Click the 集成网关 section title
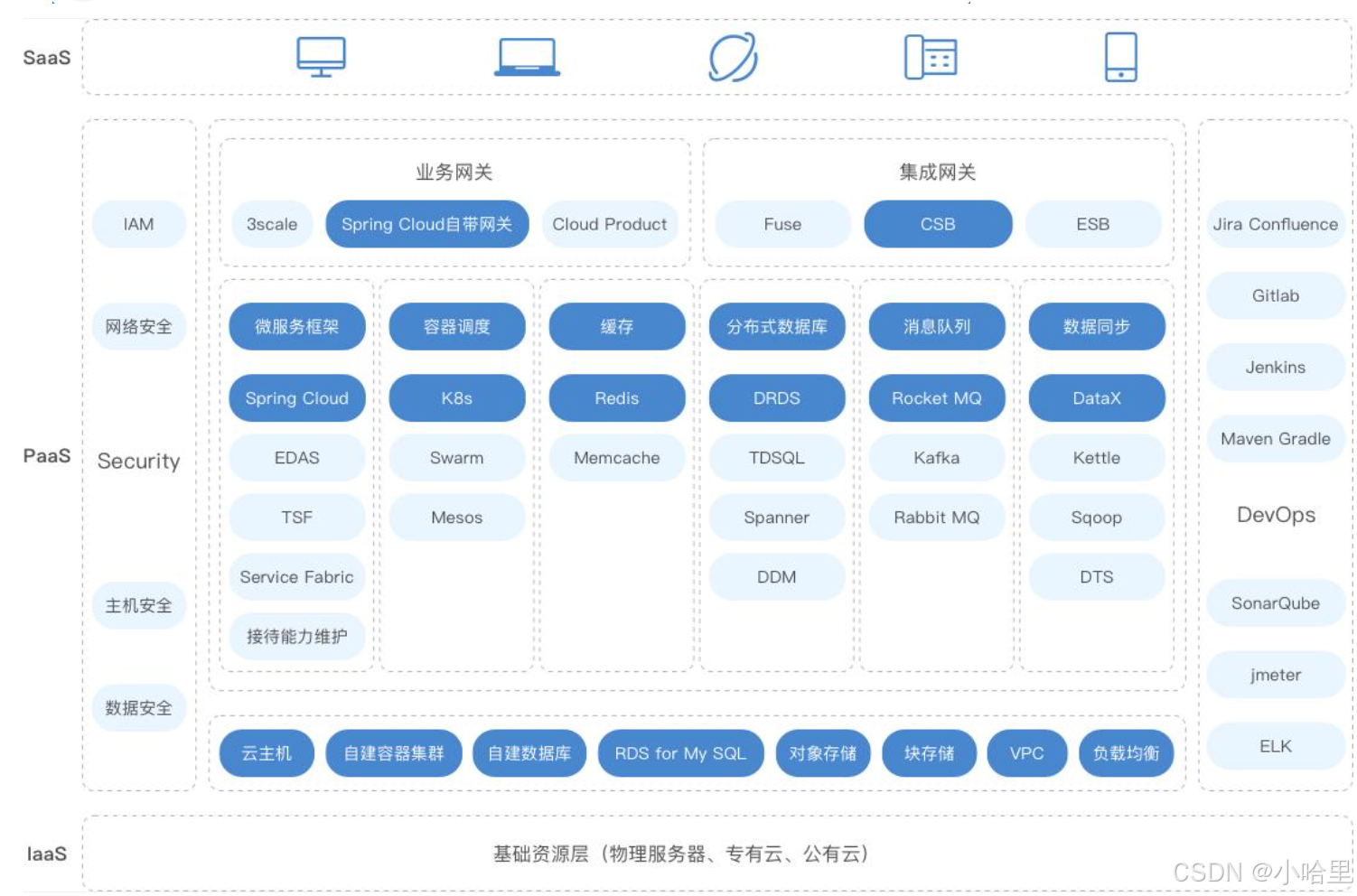The height and width of the screenshot is (896, 1357). (x=938, y=172)
